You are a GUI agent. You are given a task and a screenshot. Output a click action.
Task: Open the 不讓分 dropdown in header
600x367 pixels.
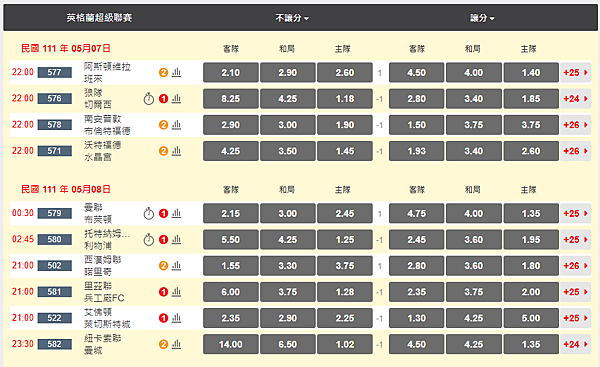point(292,18)
